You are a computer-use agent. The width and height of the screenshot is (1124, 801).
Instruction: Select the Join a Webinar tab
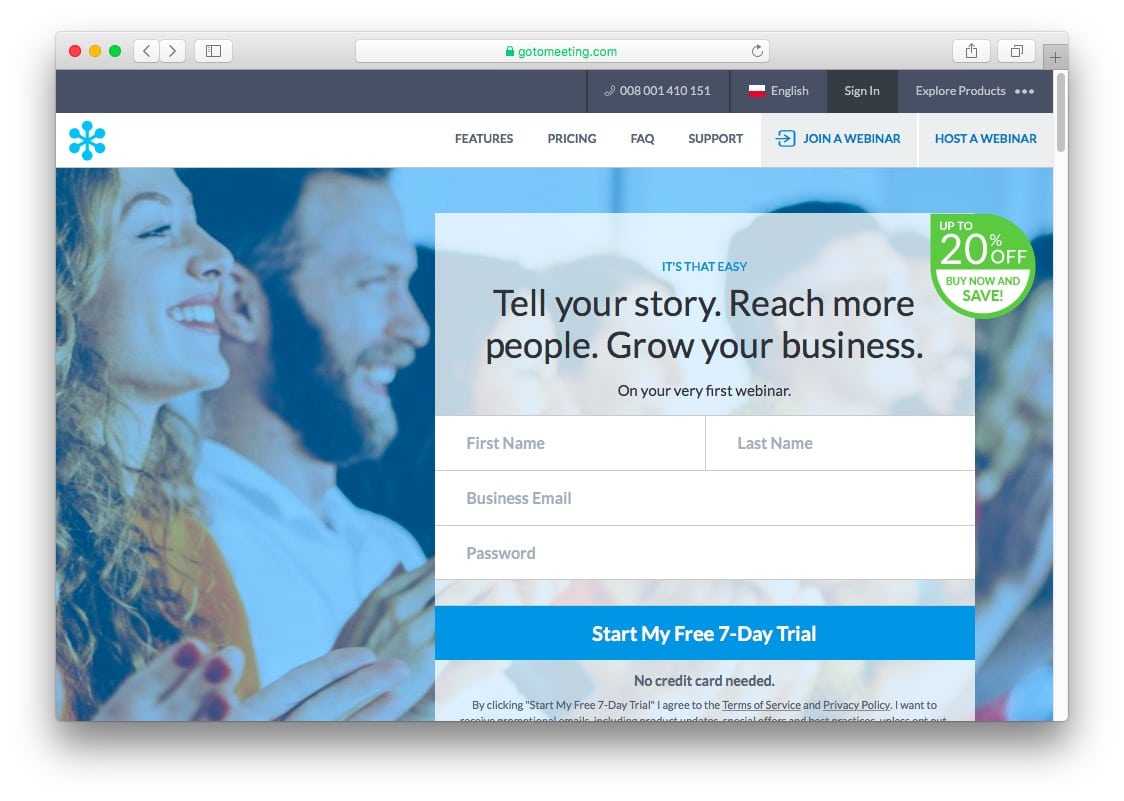click(839, 138)
